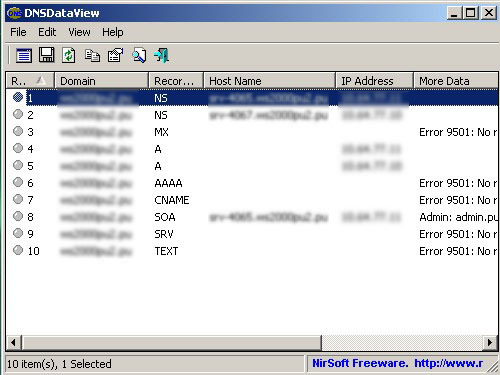Click the horizontal scrollbar thumb
Viewport: 500px width, 375px height.
[171, 342]
